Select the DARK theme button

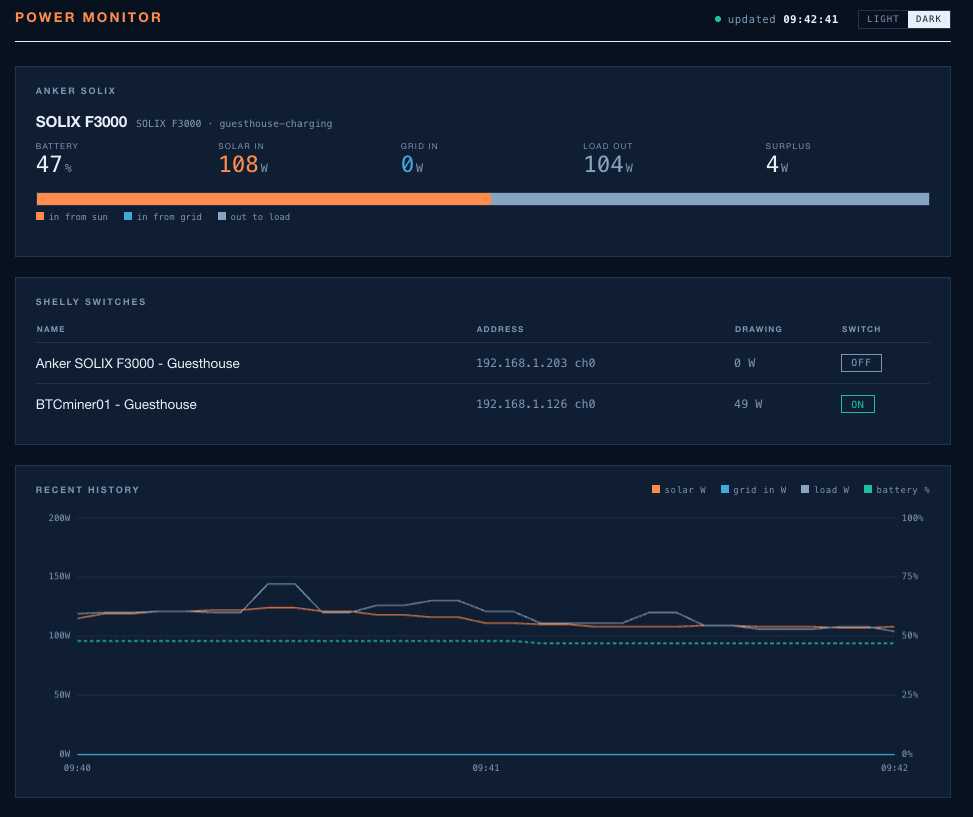(928, 19)
